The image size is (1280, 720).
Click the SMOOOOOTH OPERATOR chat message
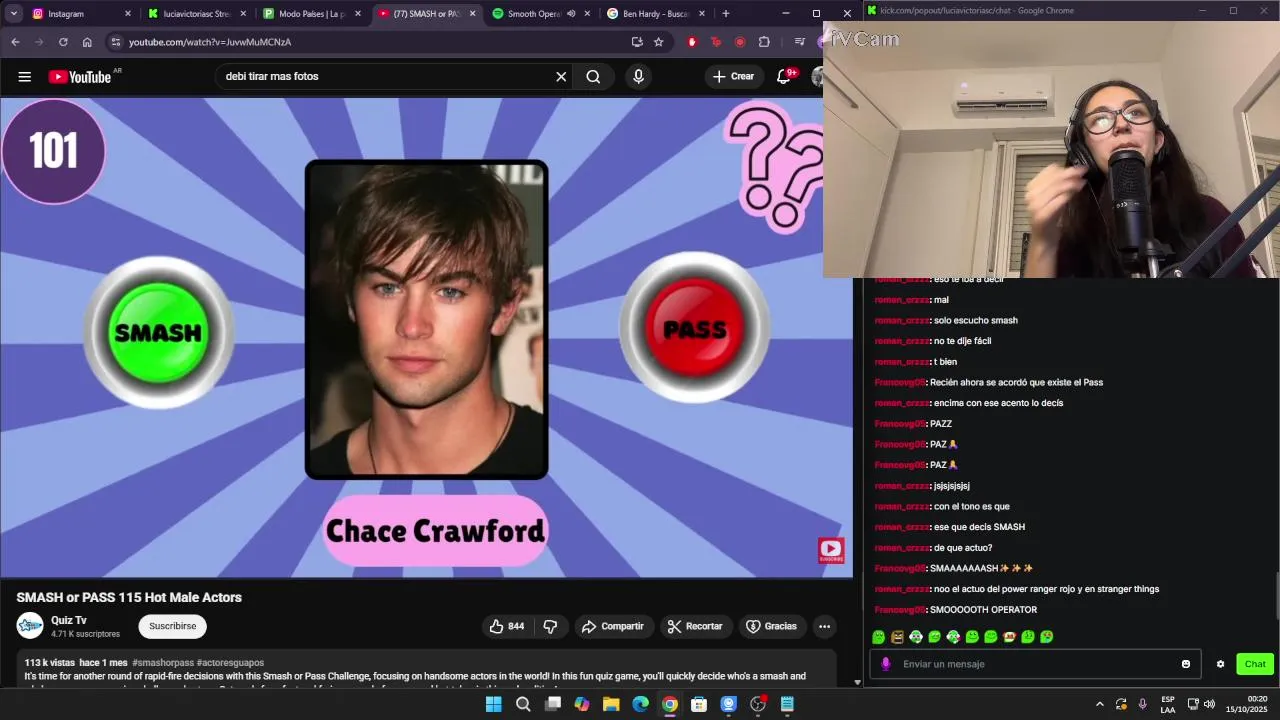coord(983,610)
